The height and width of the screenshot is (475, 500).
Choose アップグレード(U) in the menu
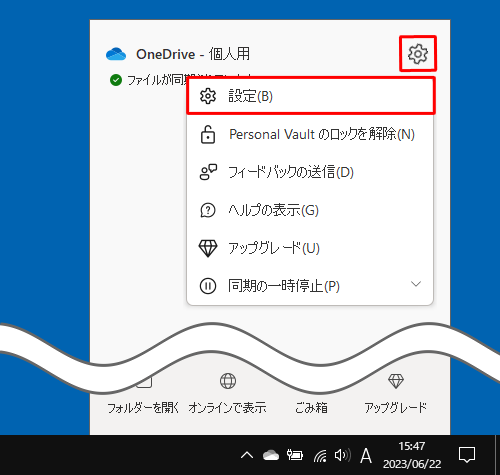310,248
